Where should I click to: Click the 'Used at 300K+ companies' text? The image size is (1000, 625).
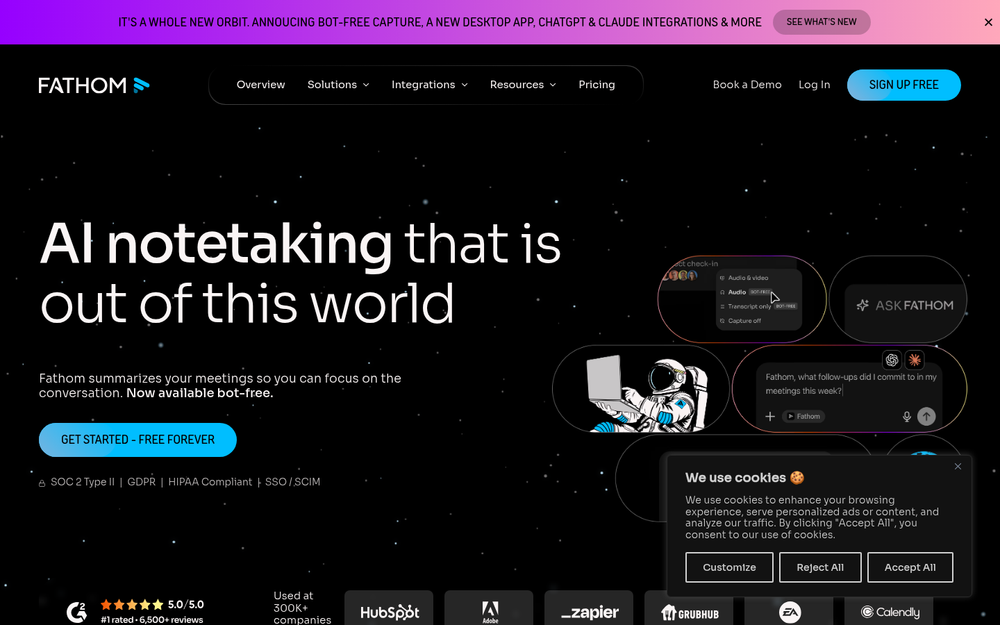point(301,607)
